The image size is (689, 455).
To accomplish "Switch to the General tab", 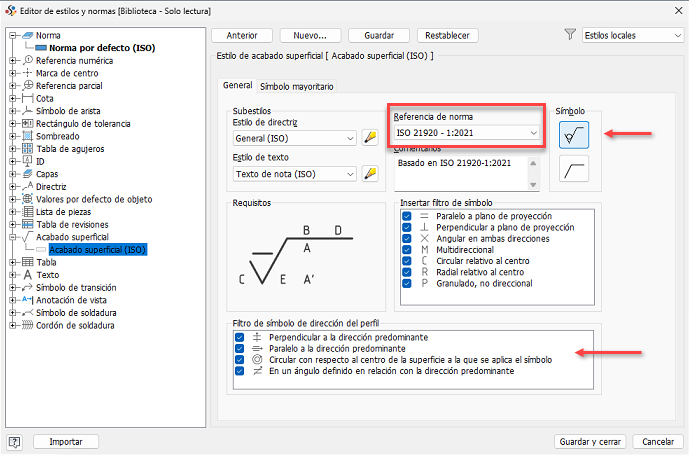I will coord(237,85).
